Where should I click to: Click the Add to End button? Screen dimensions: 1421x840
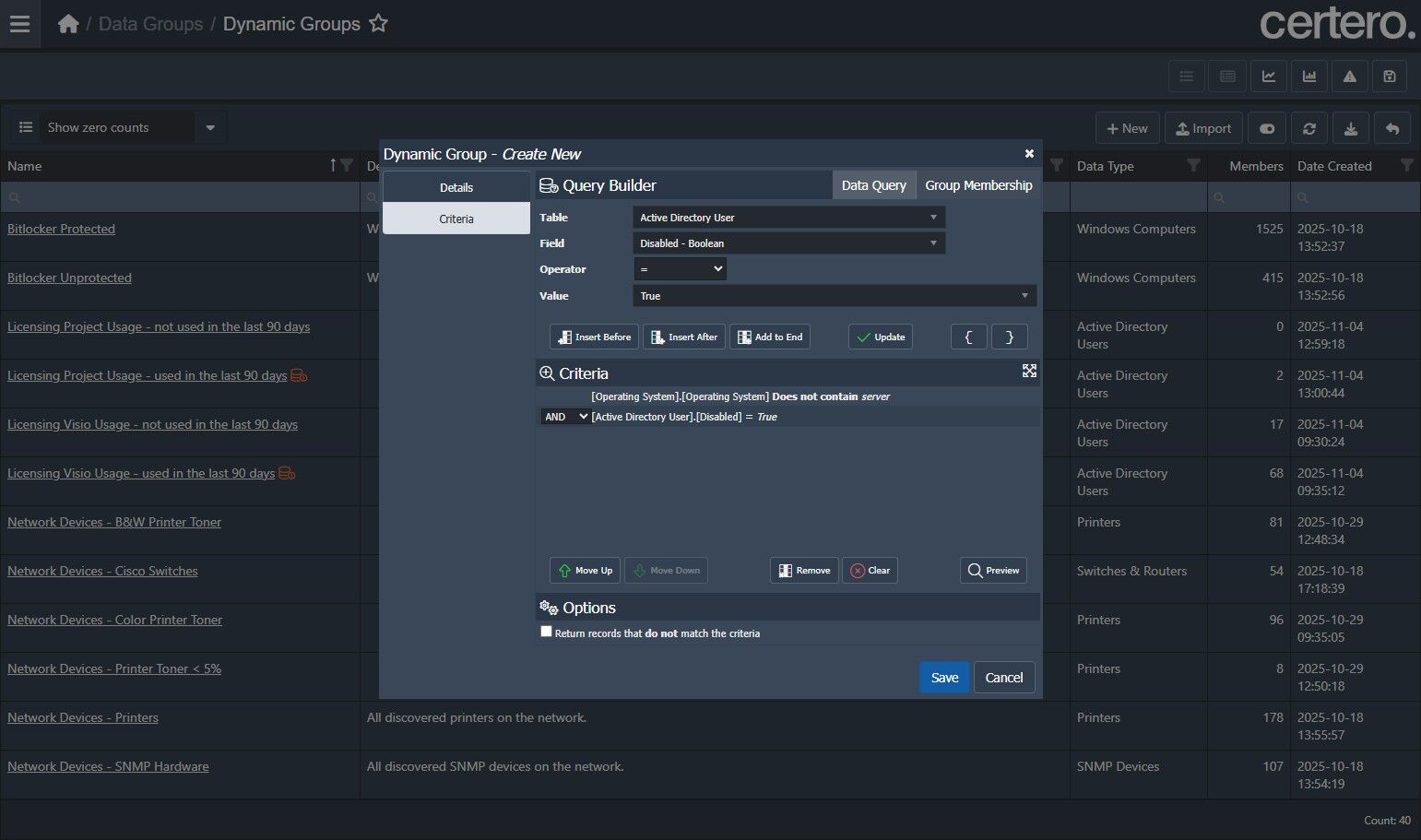pos(770,337)
